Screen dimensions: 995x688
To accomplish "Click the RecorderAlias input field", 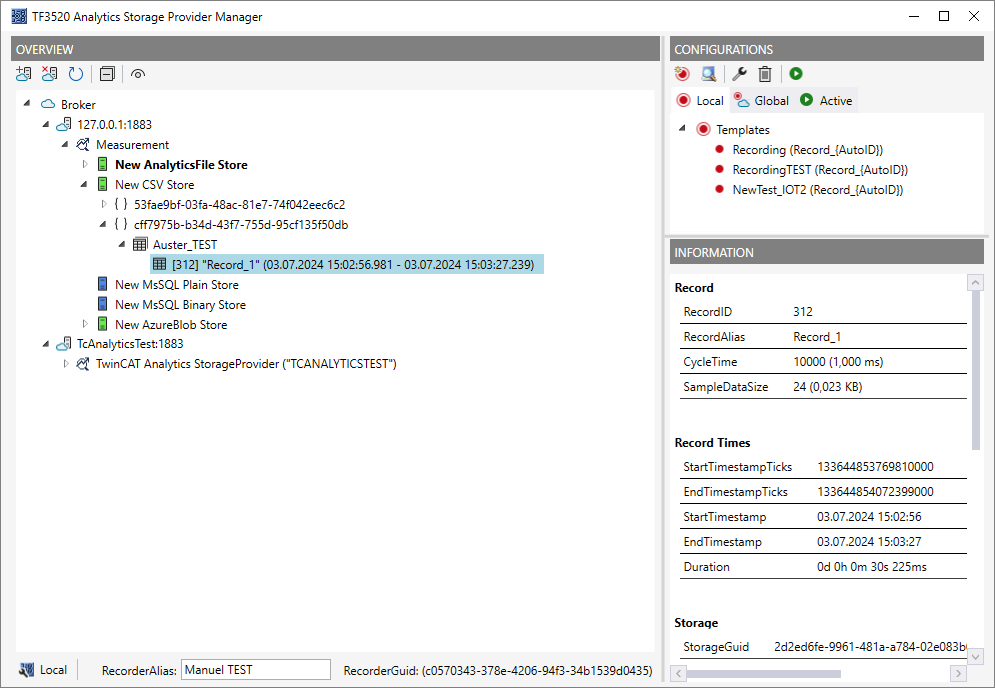I will 256,670.
